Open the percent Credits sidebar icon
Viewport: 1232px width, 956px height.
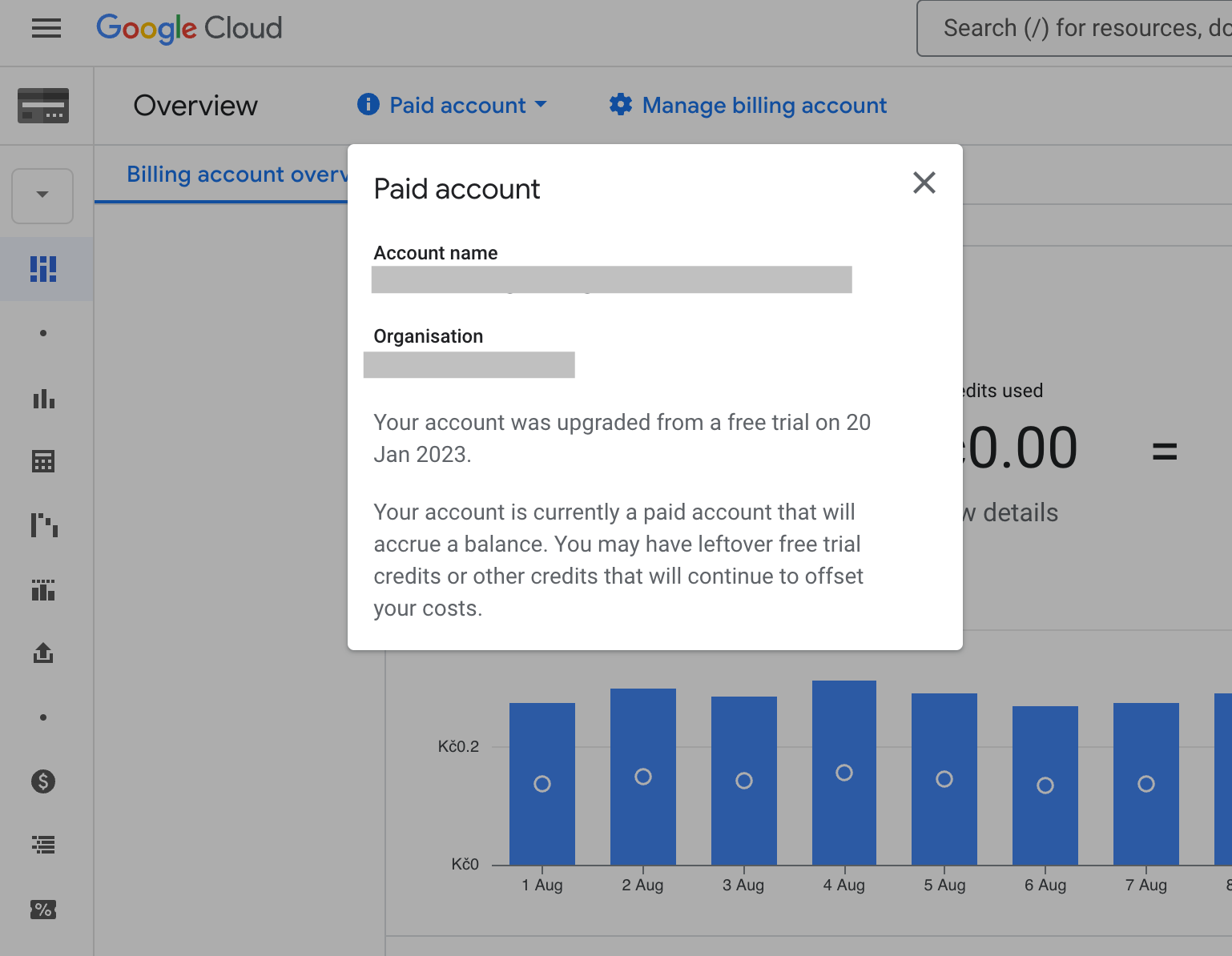(x=43, y=909)
